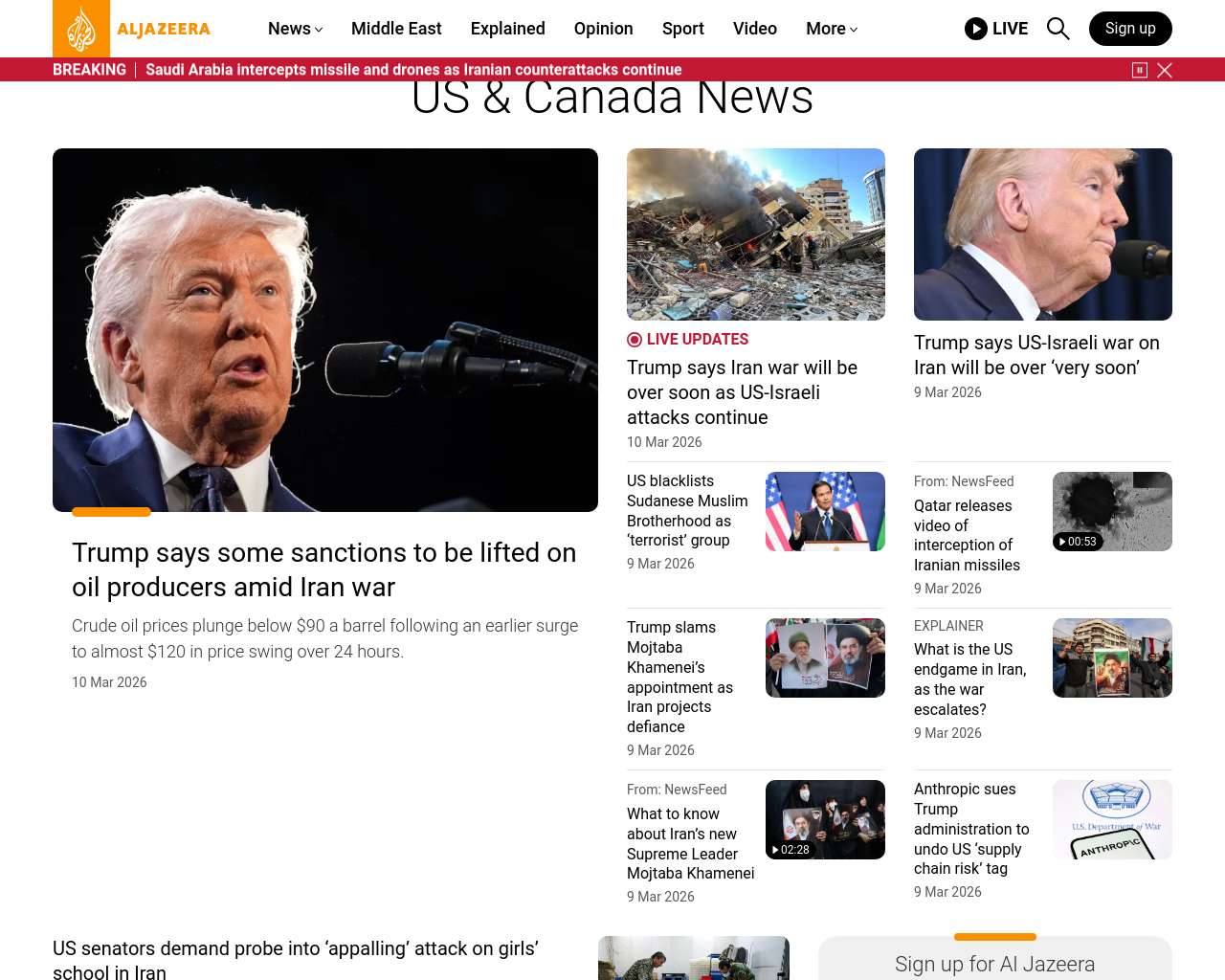The height and width of the screenshot is (980, 1225).
Task: Click the red Live Updates indicator
Action: tap(635, 340)
